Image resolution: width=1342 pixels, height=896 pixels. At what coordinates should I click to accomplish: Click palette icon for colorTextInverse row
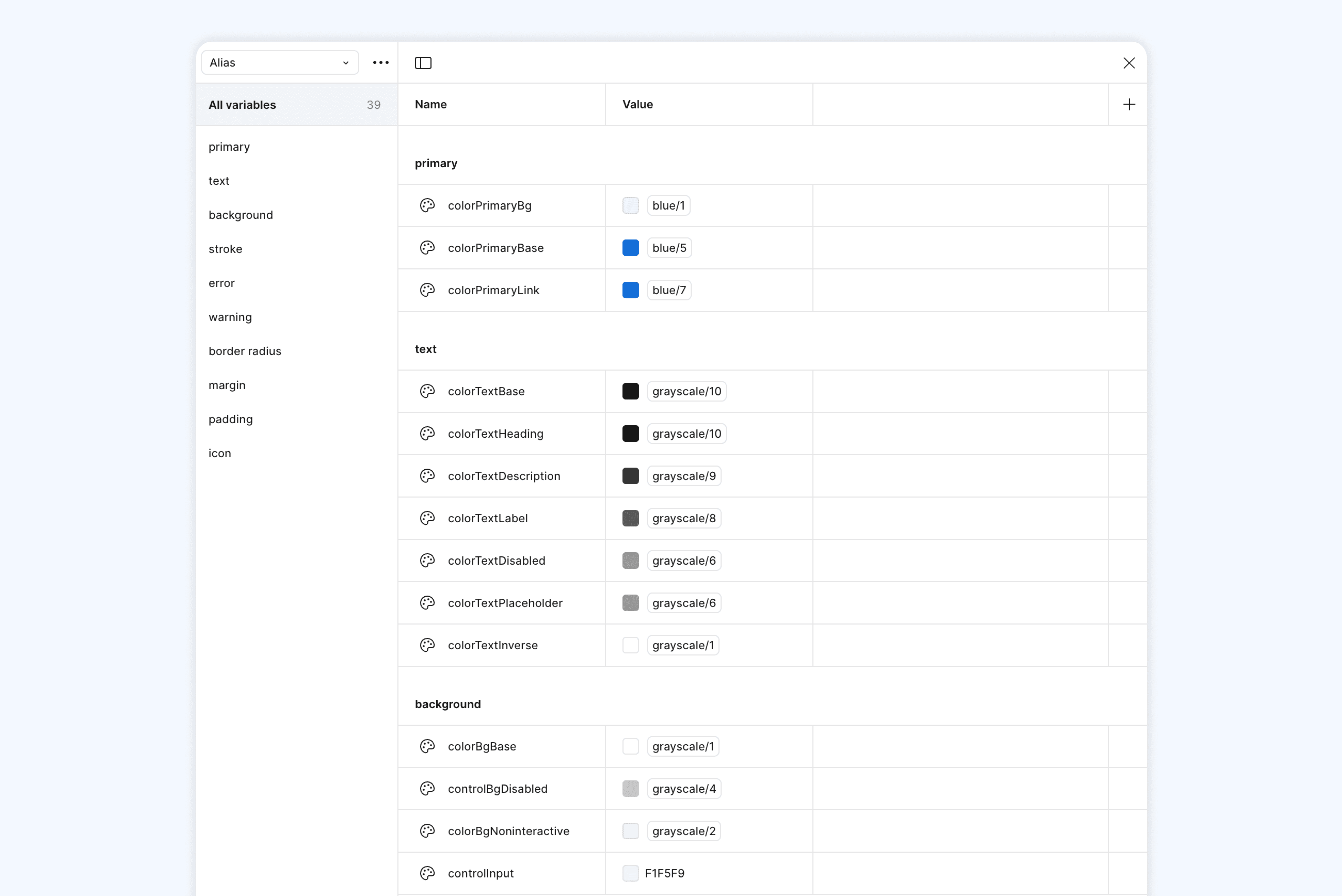click(427, 645)
